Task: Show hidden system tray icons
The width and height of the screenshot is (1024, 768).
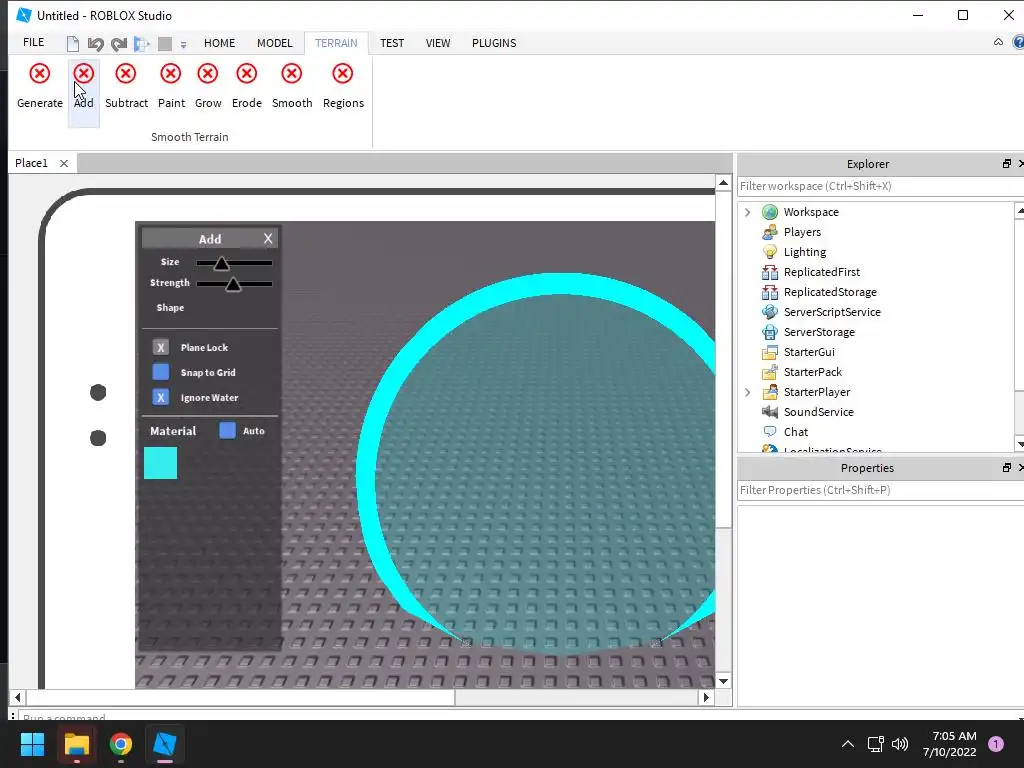Action: click(848, 744)
